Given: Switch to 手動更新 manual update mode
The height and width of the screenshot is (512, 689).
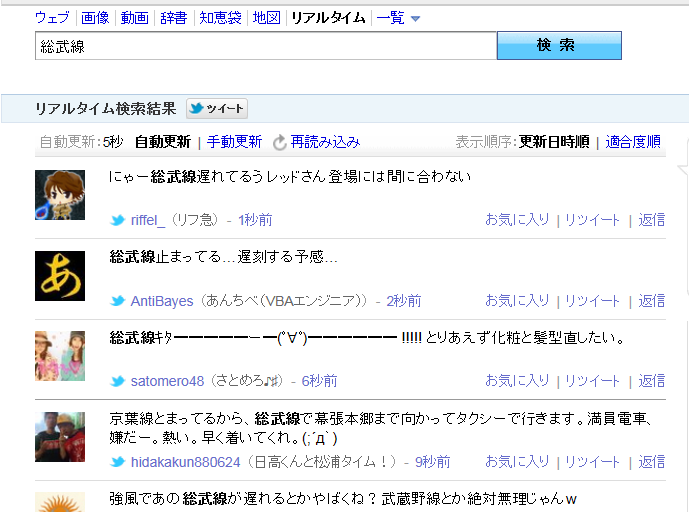Looking at the screenshot, I should 234,142.
